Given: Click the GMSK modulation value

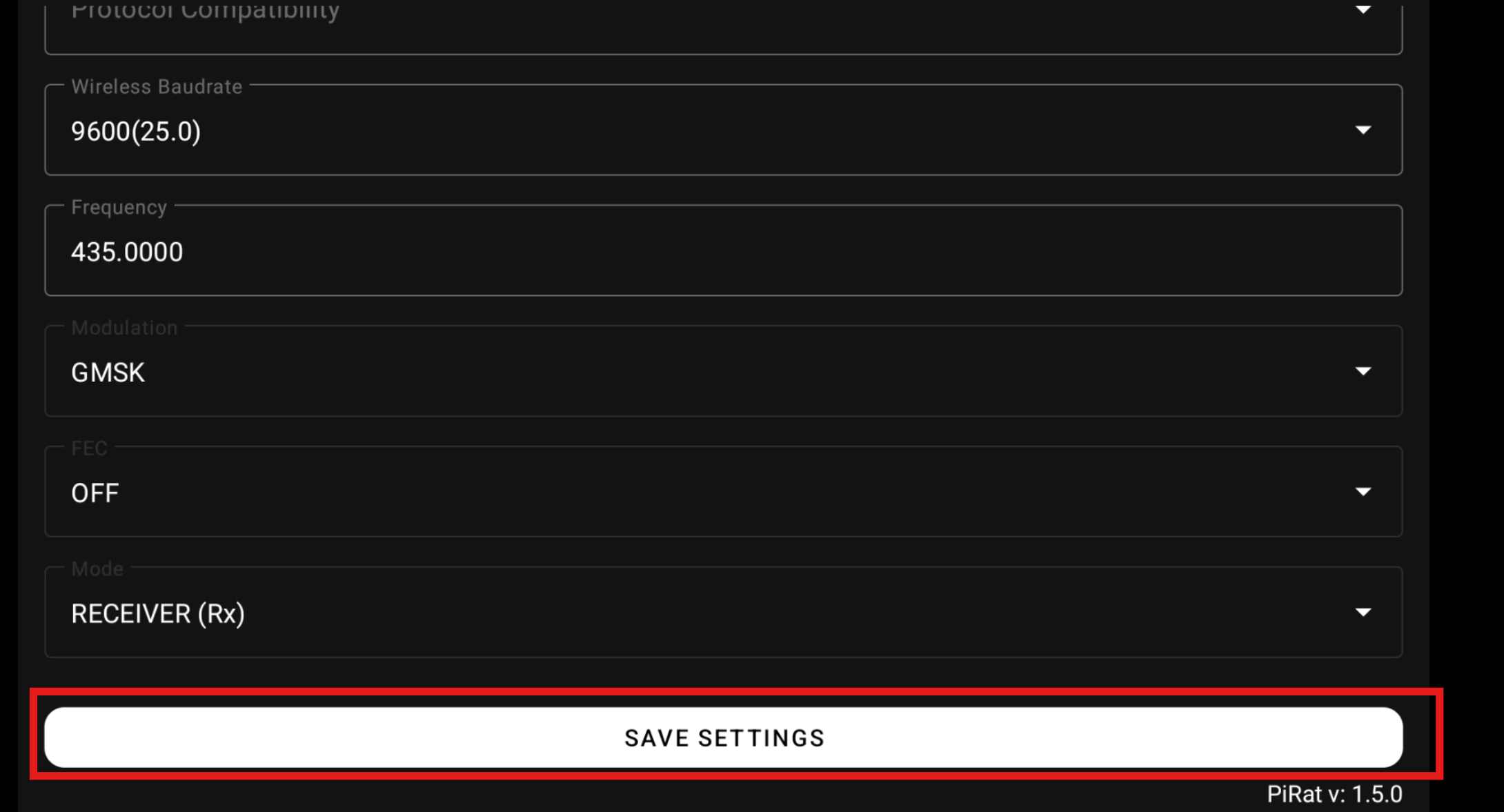Looking at the screenshot, I should click(108, 373).
